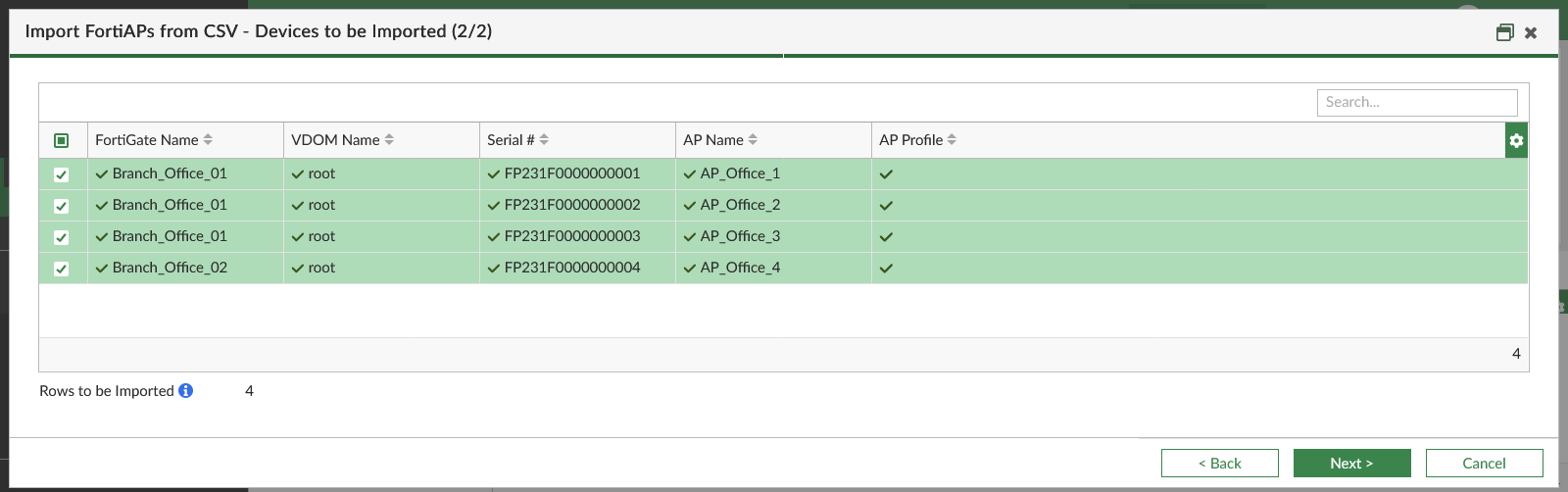Proceed with the Next button

click(x=1351, y=463)
